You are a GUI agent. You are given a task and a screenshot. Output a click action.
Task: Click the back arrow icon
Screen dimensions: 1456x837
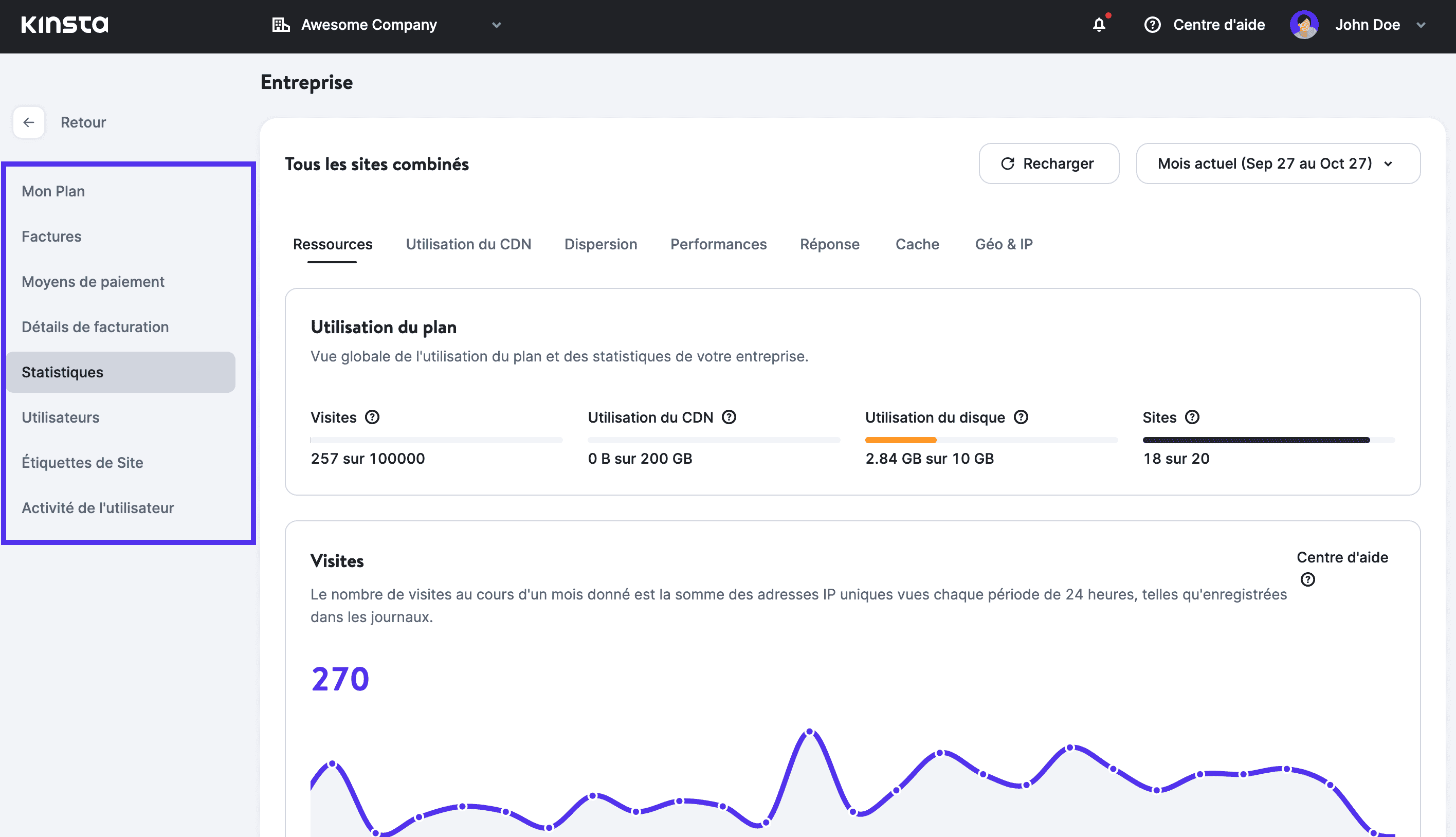(29, 122)
